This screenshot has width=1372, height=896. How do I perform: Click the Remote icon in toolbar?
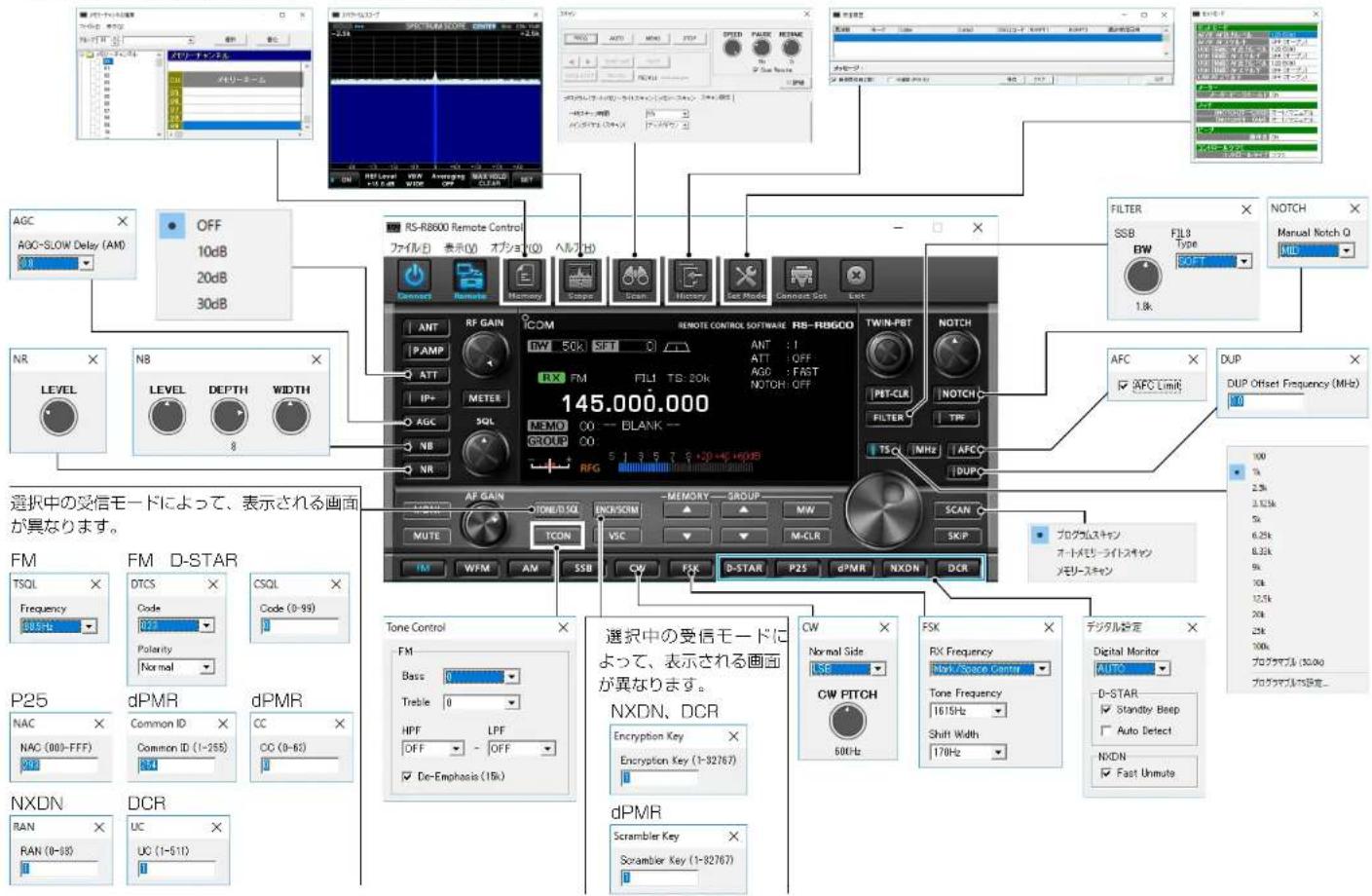point(469,280)
